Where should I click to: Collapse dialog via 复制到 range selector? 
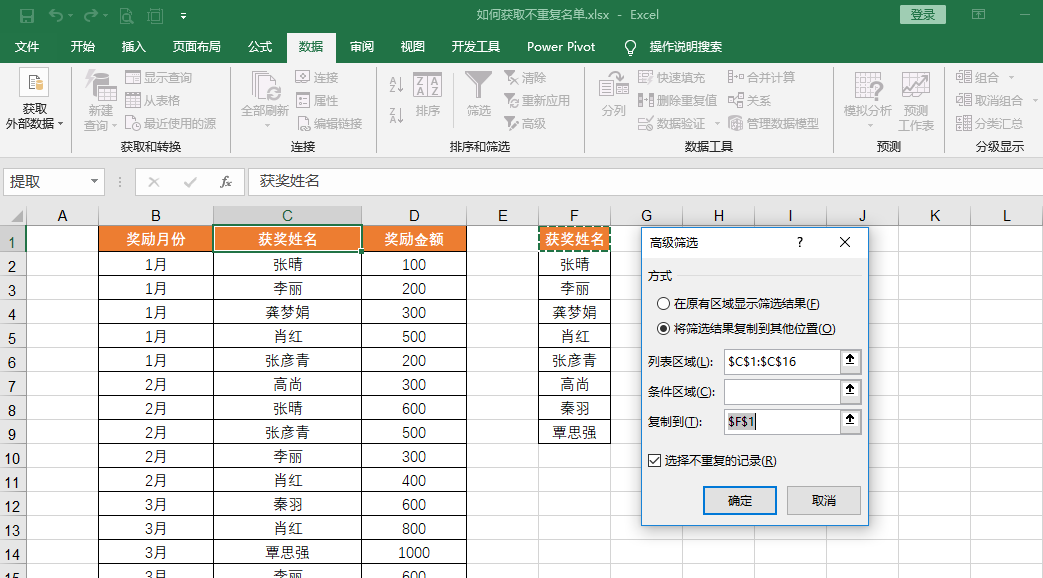850,421
